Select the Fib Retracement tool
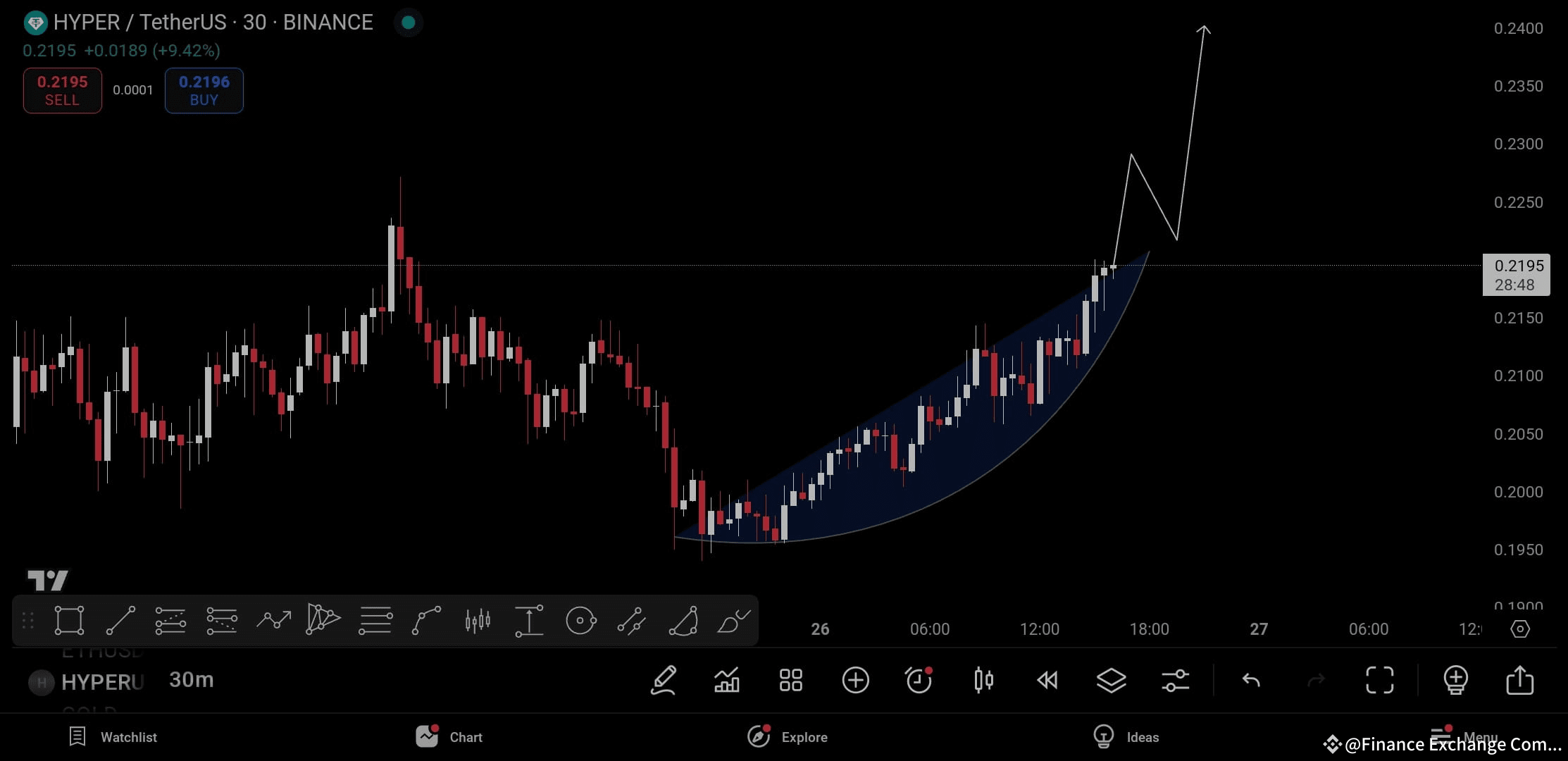 coord(170,621)
